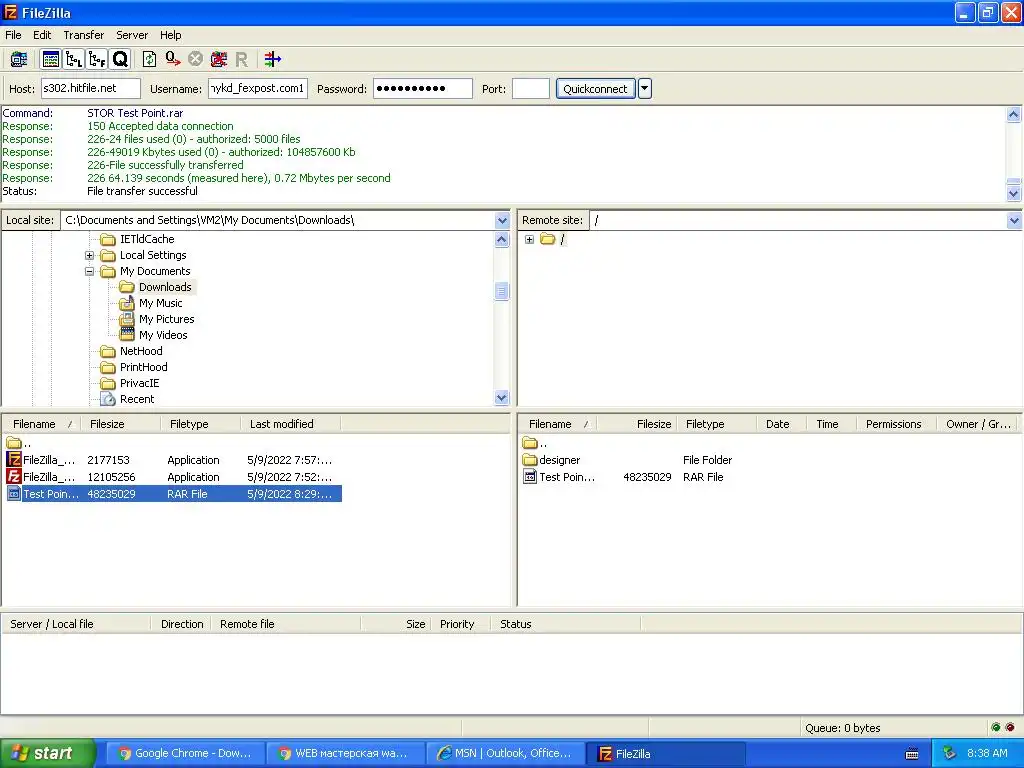Image resolution: width=1024 pixels, height=768 pixels.
Task: Toggle local directory tree icon
Action: coord(74,59)
